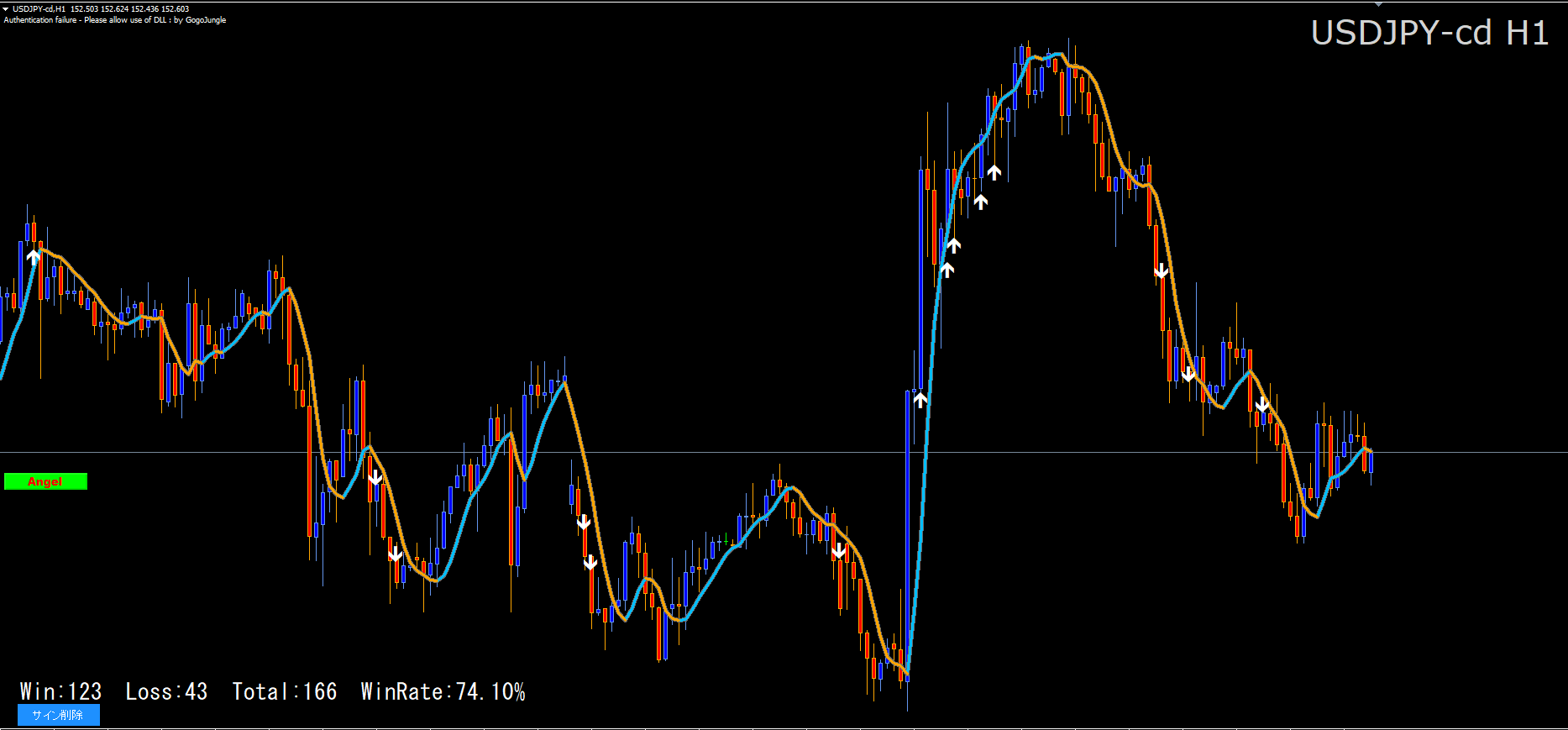Click the OHLC values 152.503 152.624 header

(x=130, y=9)
